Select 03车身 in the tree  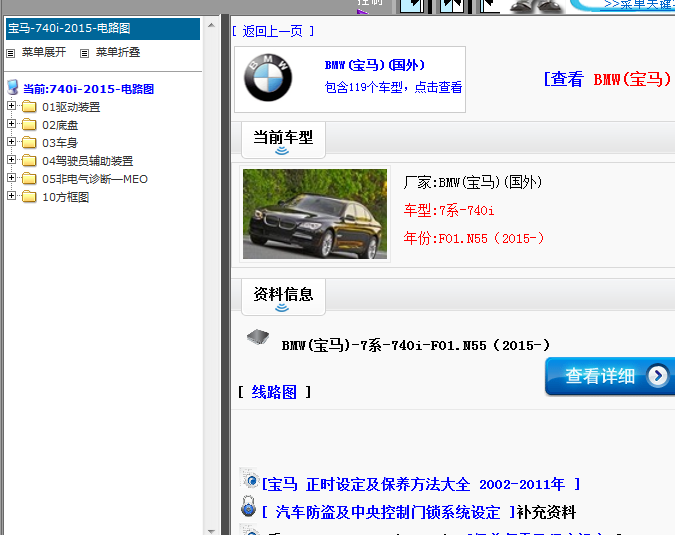(x=60, y=143)
